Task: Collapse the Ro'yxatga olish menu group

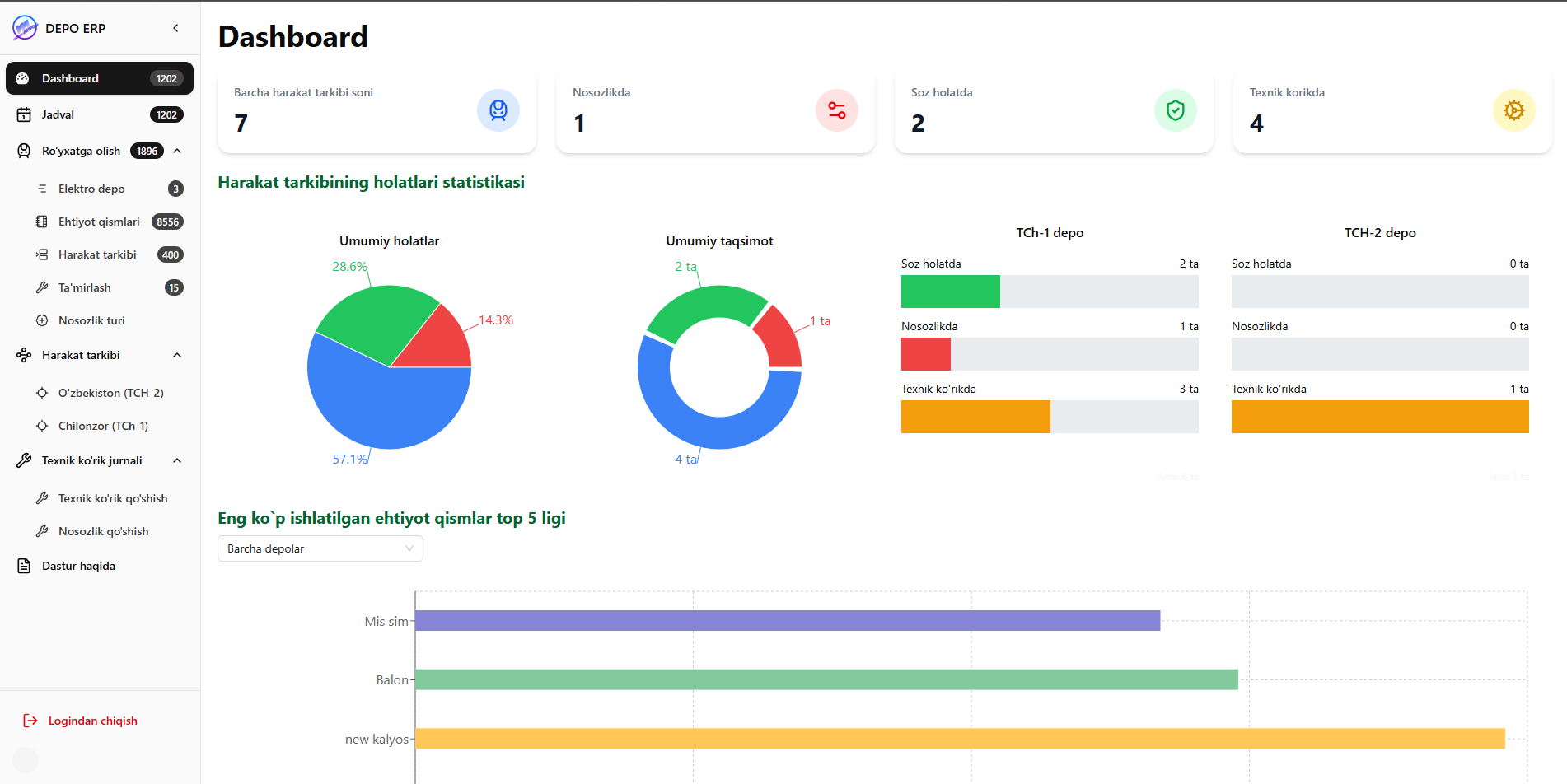Action: pyautogui.click(x=177, y=152)
